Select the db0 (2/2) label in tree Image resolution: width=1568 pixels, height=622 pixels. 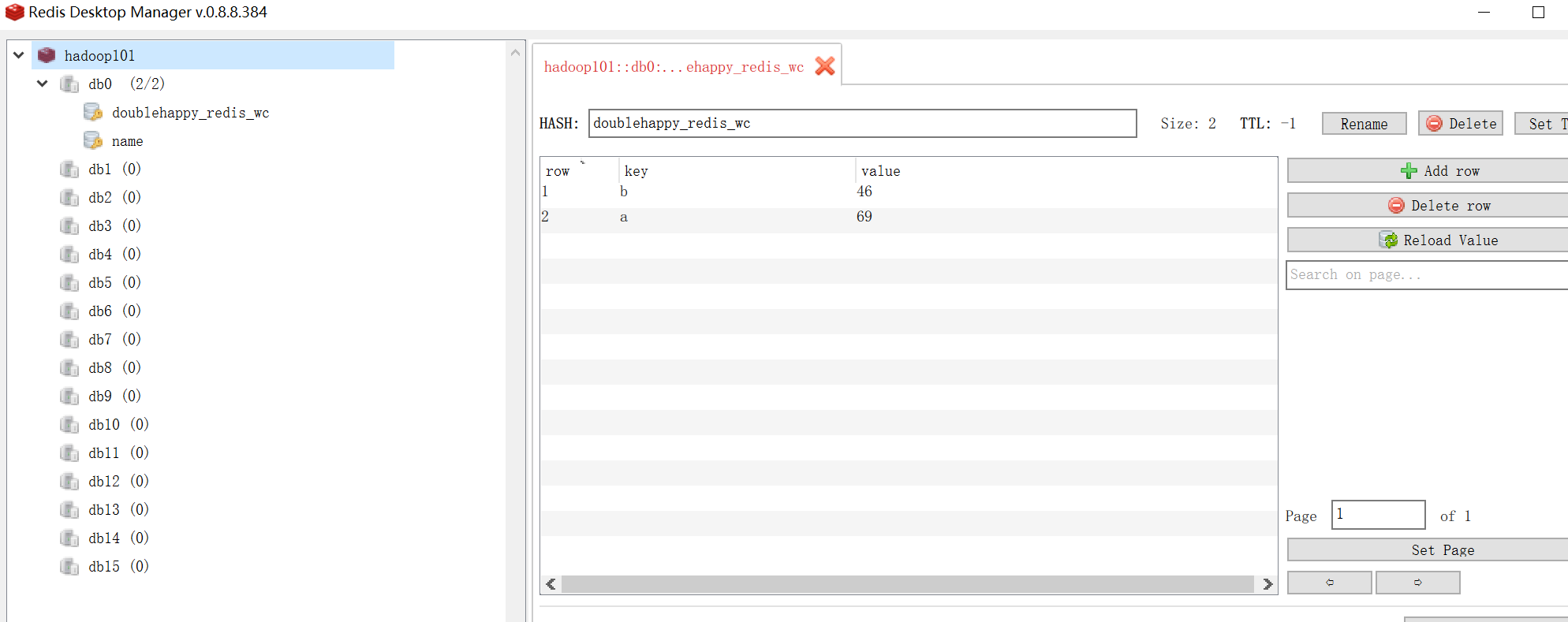(x=126, y=84)
